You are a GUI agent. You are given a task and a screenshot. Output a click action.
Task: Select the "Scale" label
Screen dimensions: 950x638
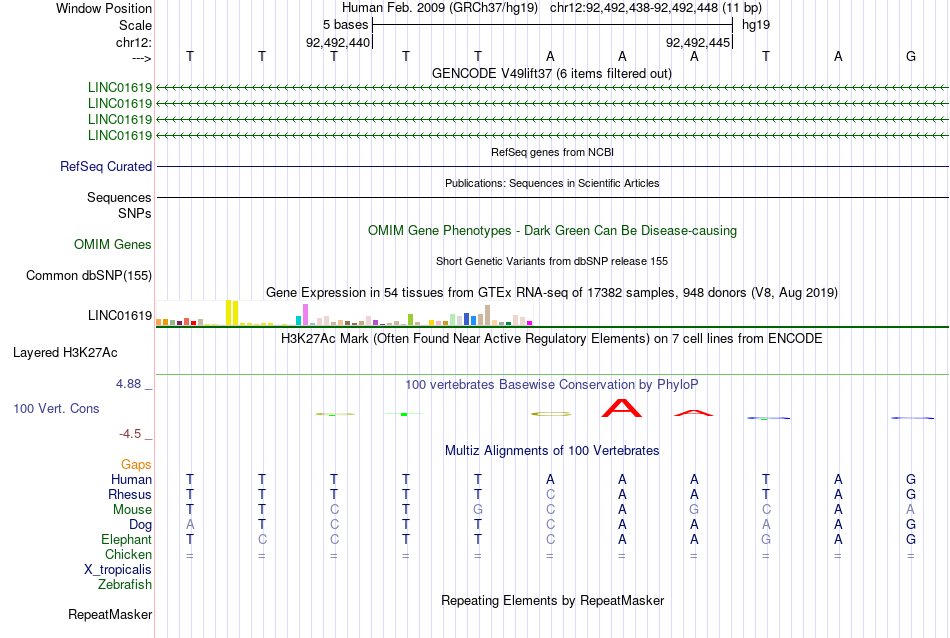(135, 25)
